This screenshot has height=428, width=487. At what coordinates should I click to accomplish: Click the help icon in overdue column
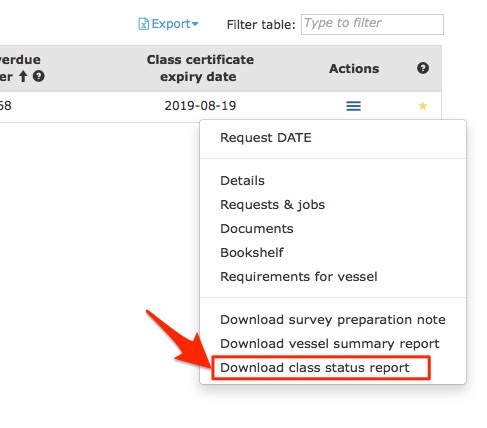point(39,76)
